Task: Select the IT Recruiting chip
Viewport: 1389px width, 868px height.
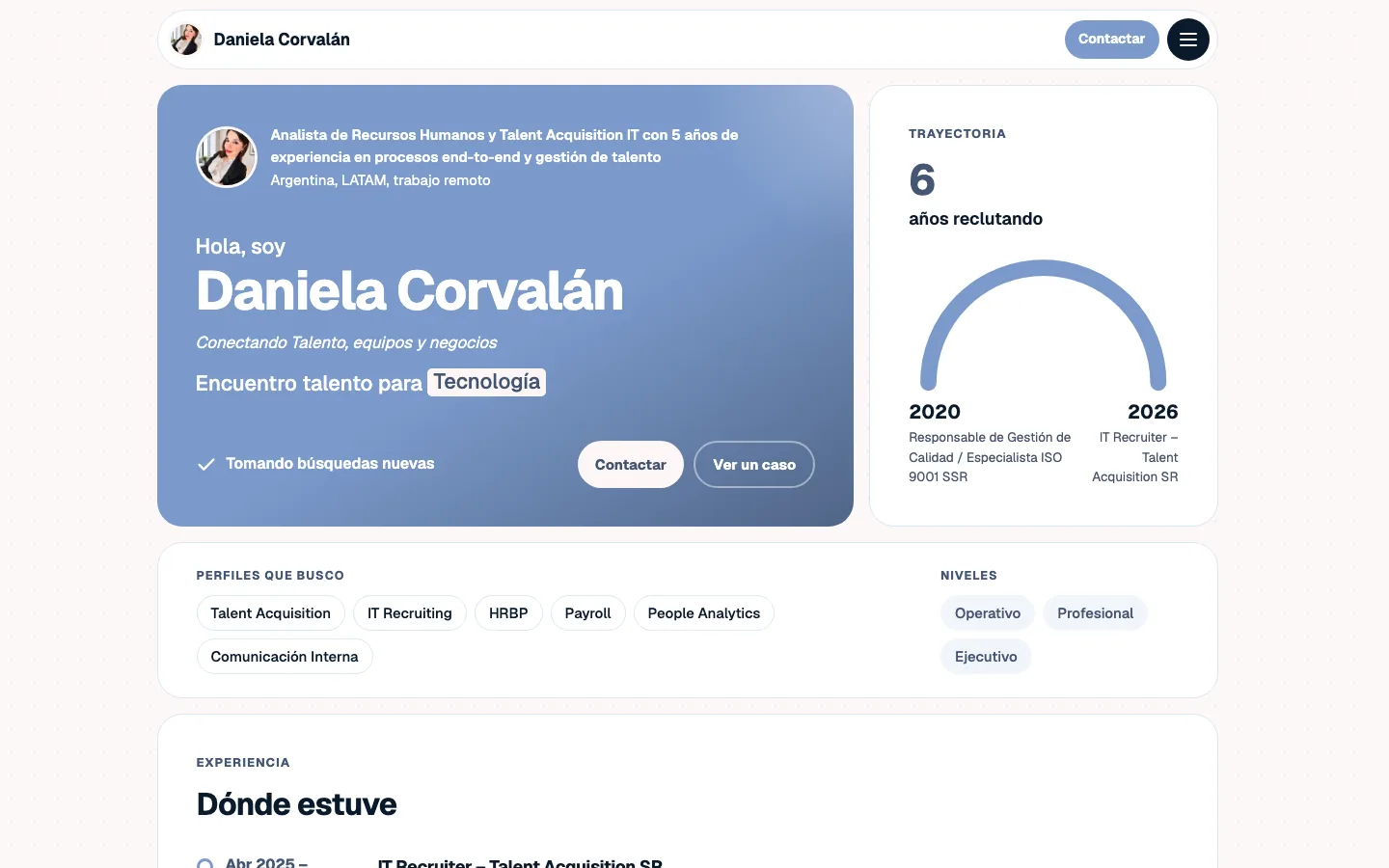Action: click(410, 613)
